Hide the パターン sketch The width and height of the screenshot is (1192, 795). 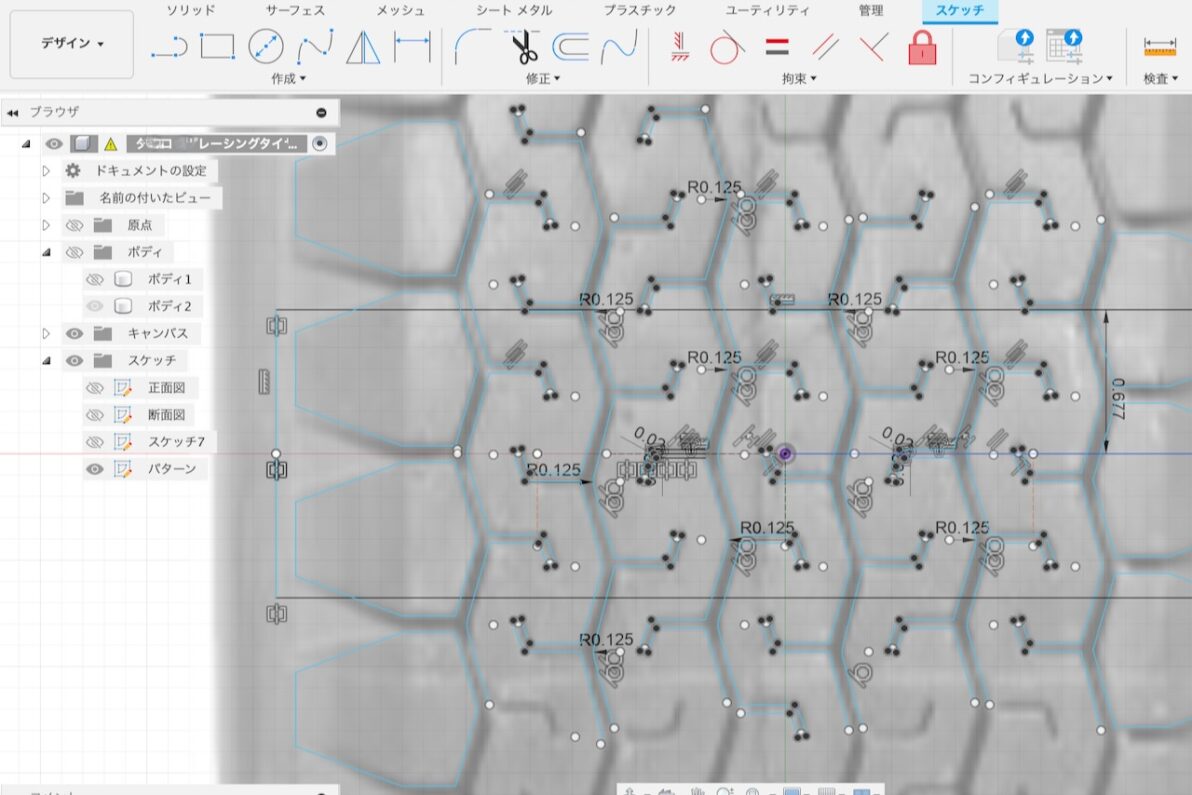click(x=95, y=469)
